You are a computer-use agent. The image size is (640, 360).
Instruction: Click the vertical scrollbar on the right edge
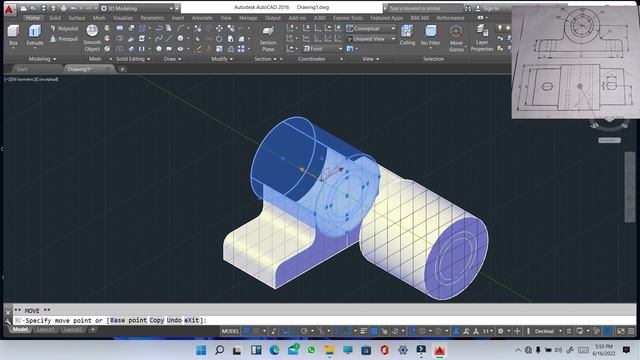(x=630, y=187)
